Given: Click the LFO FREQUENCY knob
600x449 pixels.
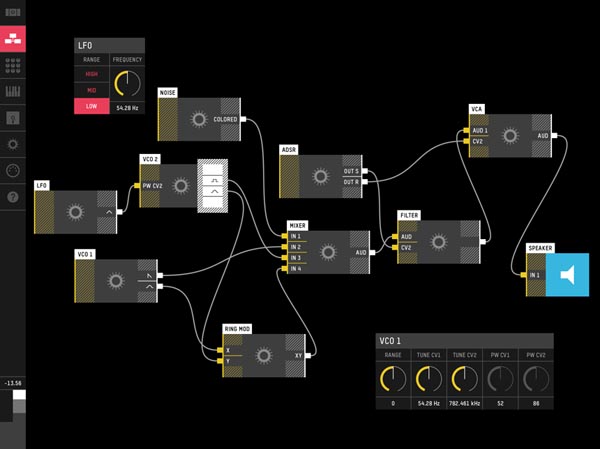Looking at the screenshot, I should pyautogui.click(x=127, y=83).
